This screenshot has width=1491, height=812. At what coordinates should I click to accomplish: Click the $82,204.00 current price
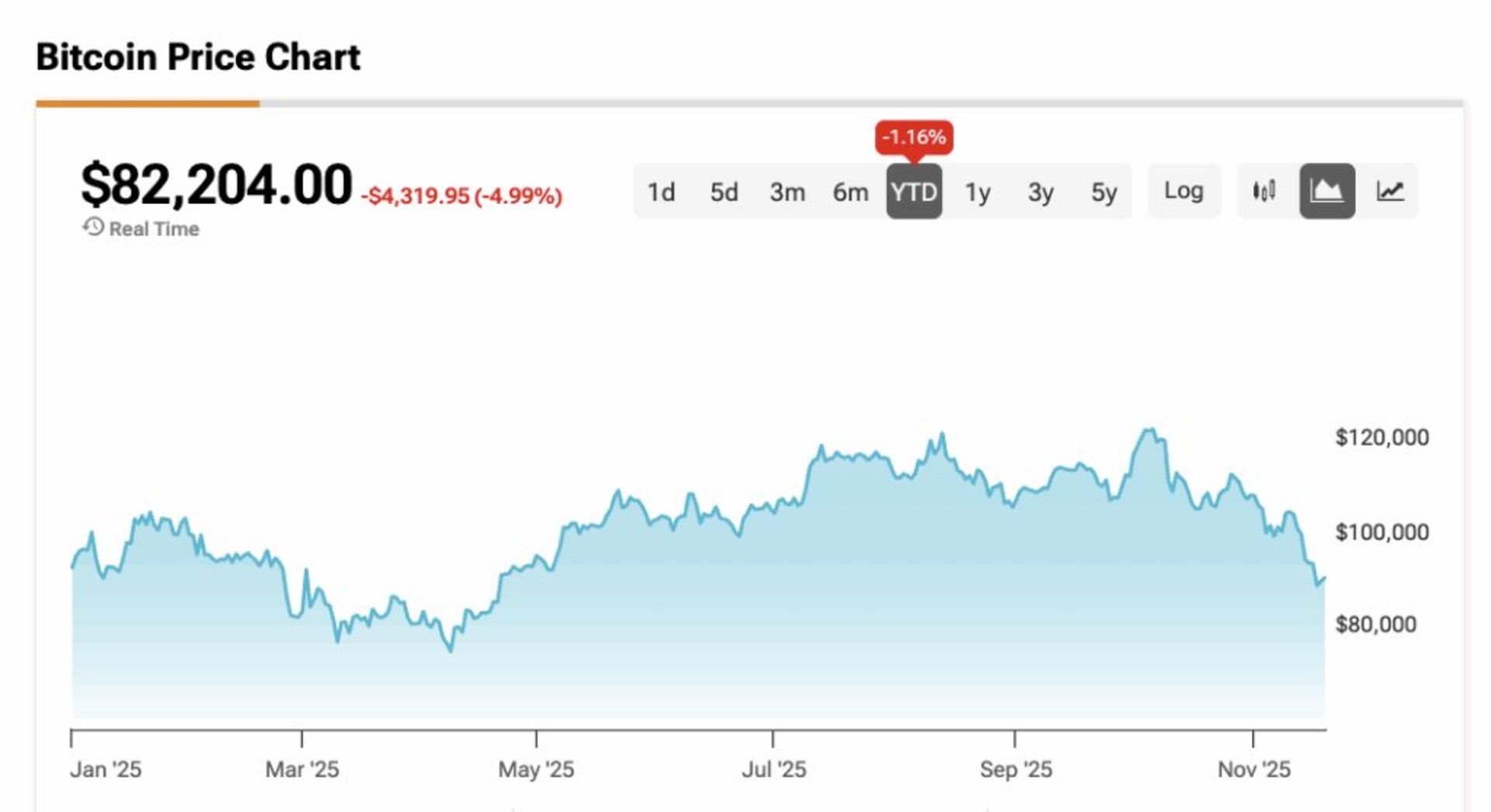217,186
